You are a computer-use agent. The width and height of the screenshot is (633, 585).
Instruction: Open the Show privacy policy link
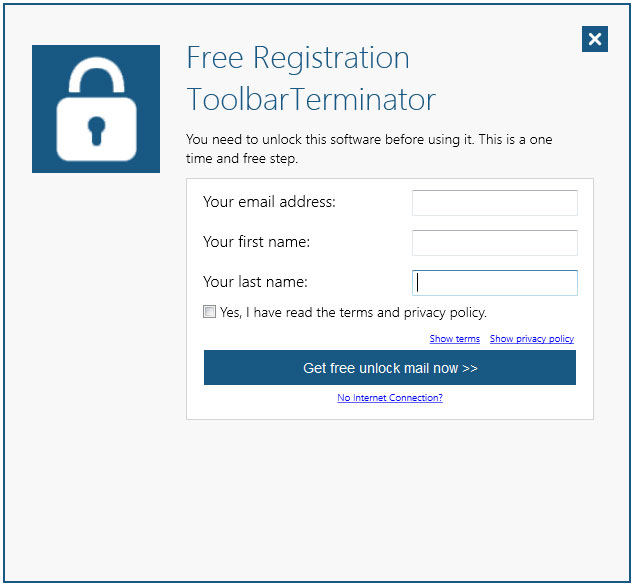pos(532,339)
